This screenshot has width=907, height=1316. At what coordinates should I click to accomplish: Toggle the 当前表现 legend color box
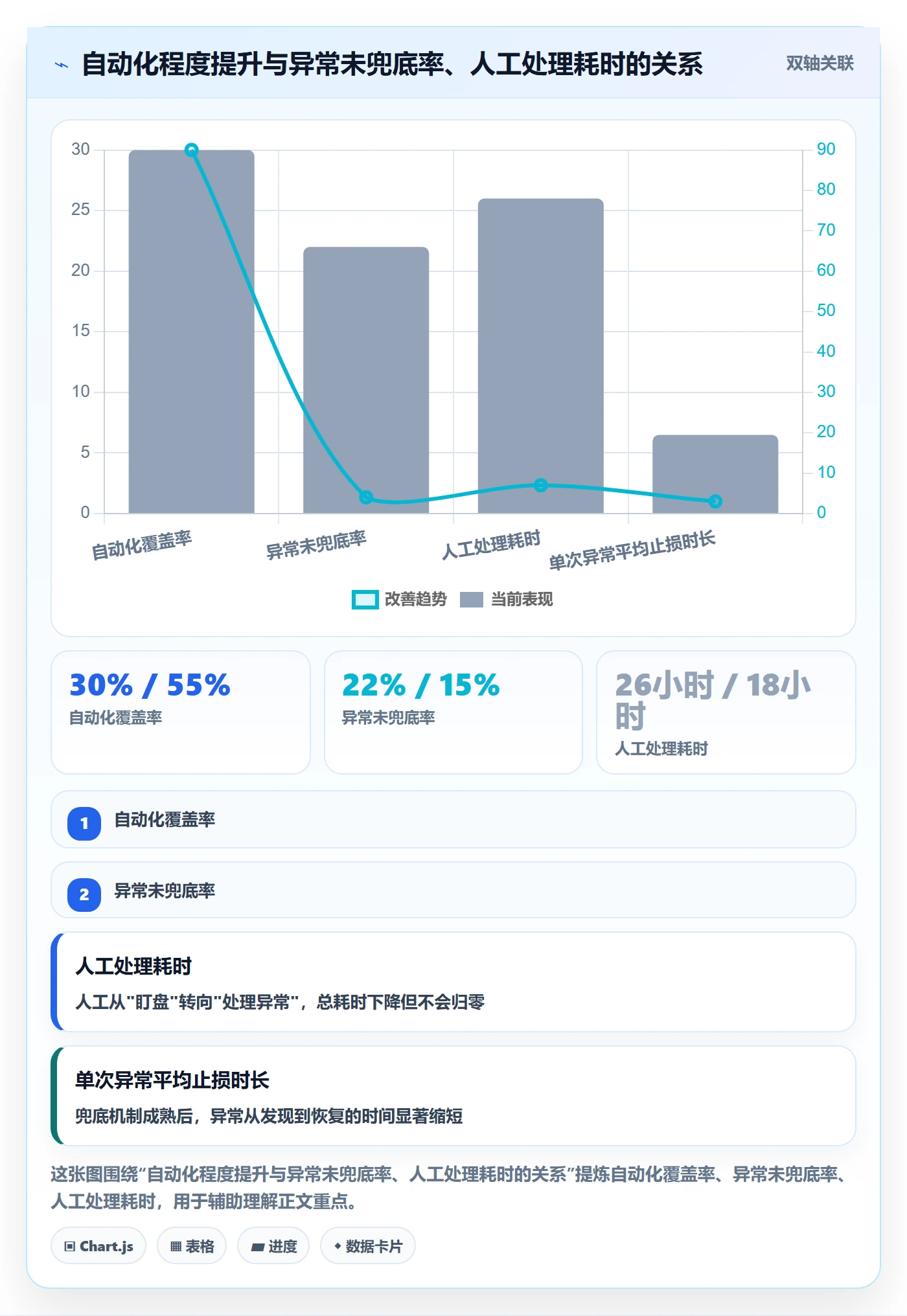pyautogui.click(x=472, y=600)
